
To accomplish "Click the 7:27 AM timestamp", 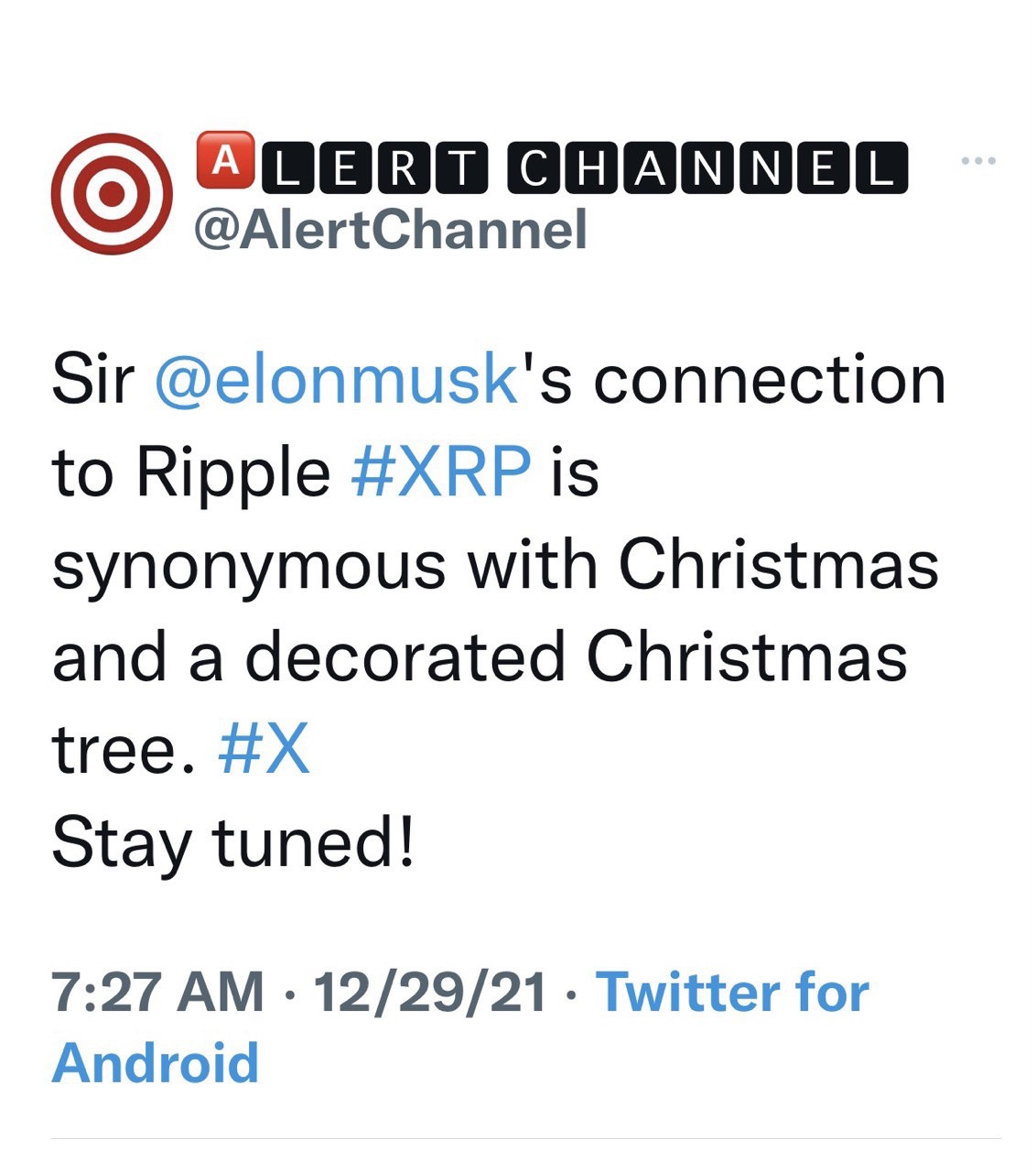I will pyautogui.click(x=157, y=992).
